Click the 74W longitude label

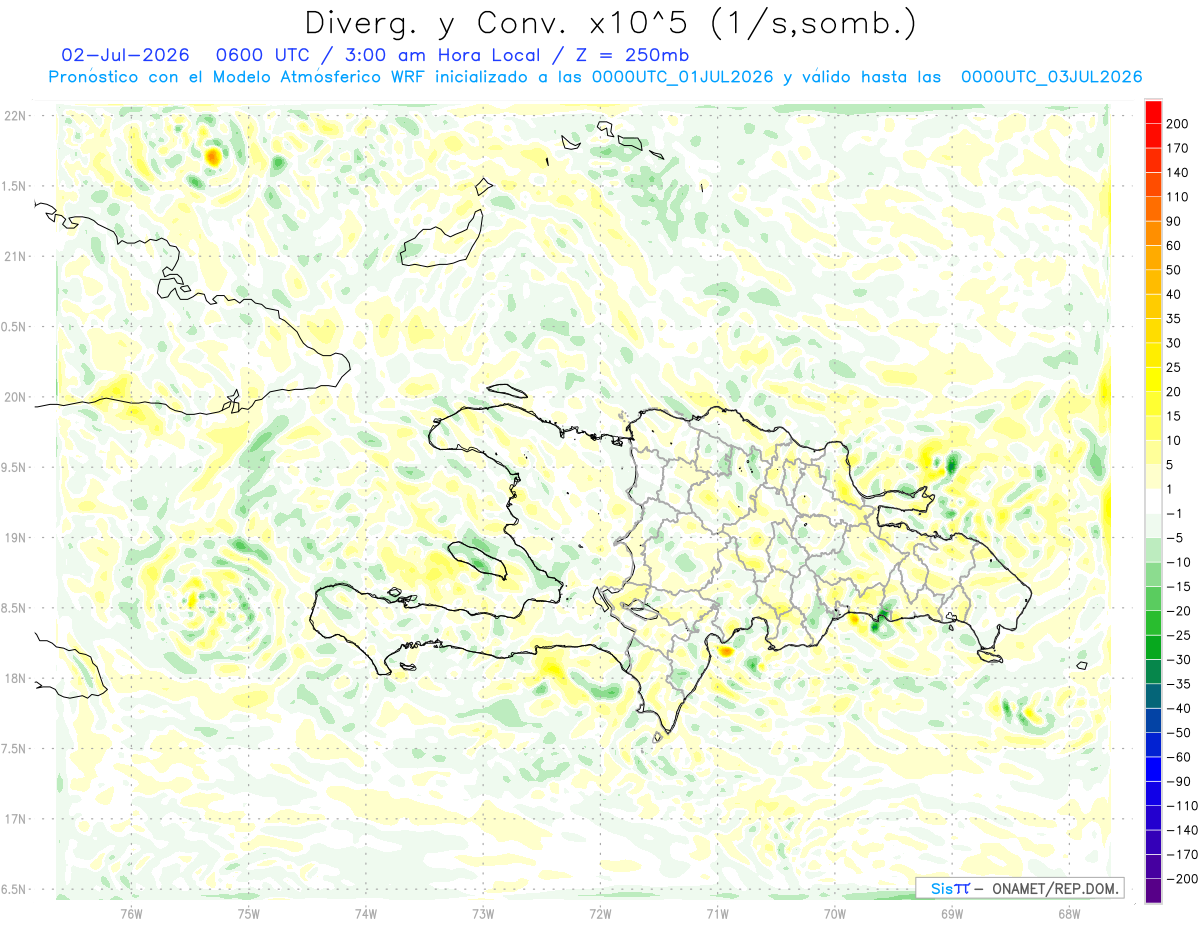(x=365, y=912)
